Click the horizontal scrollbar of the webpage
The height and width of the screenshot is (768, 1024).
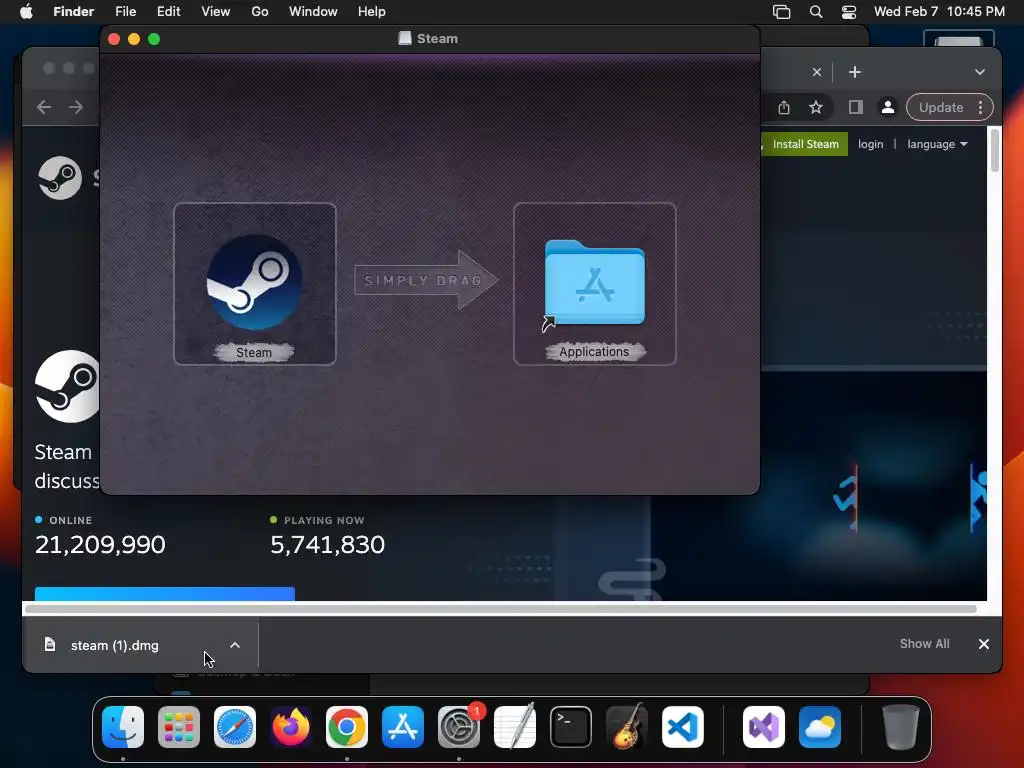(x=500, y=609)
